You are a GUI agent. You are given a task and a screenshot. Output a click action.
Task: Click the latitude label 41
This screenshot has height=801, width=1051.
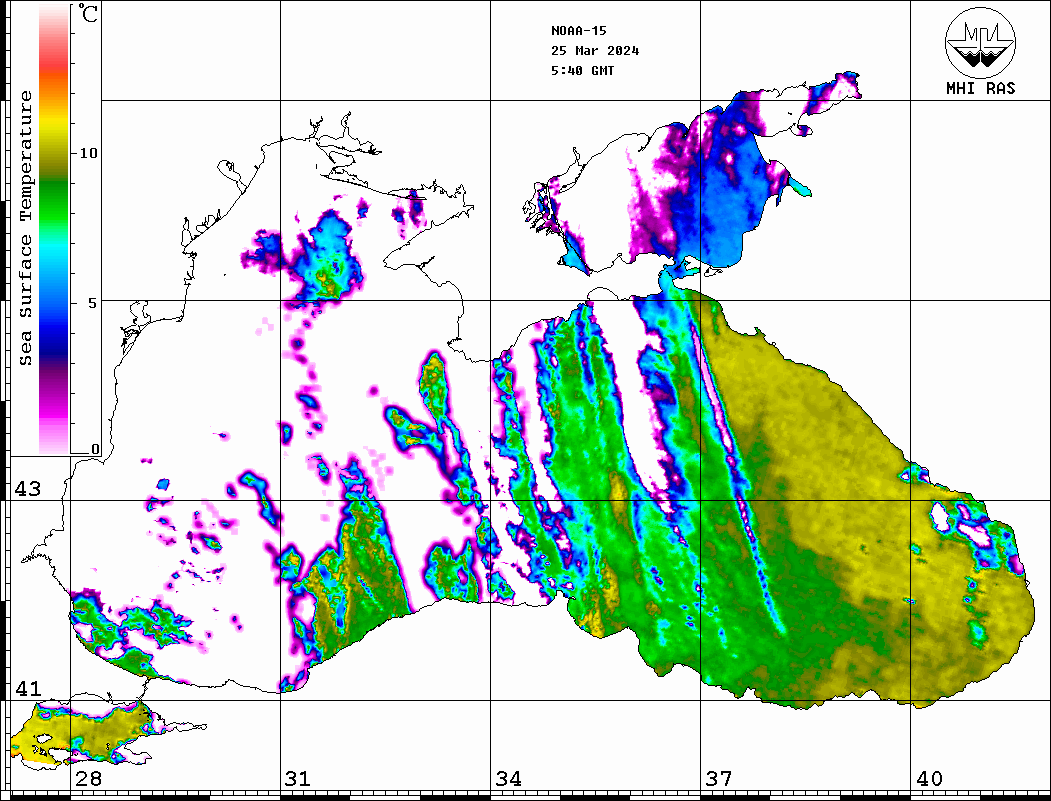click(27, 689)
